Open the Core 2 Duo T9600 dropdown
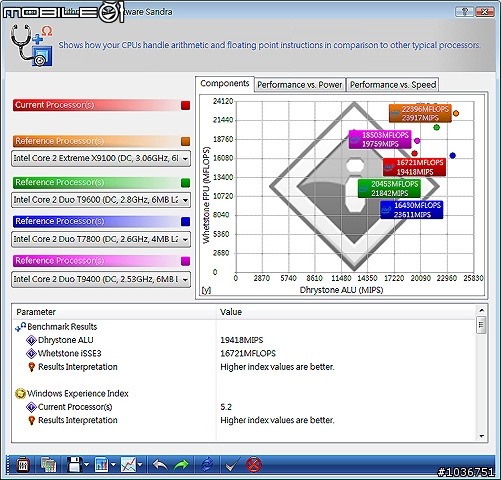Viewport: 501px width, 480px height. click(101, 200)
